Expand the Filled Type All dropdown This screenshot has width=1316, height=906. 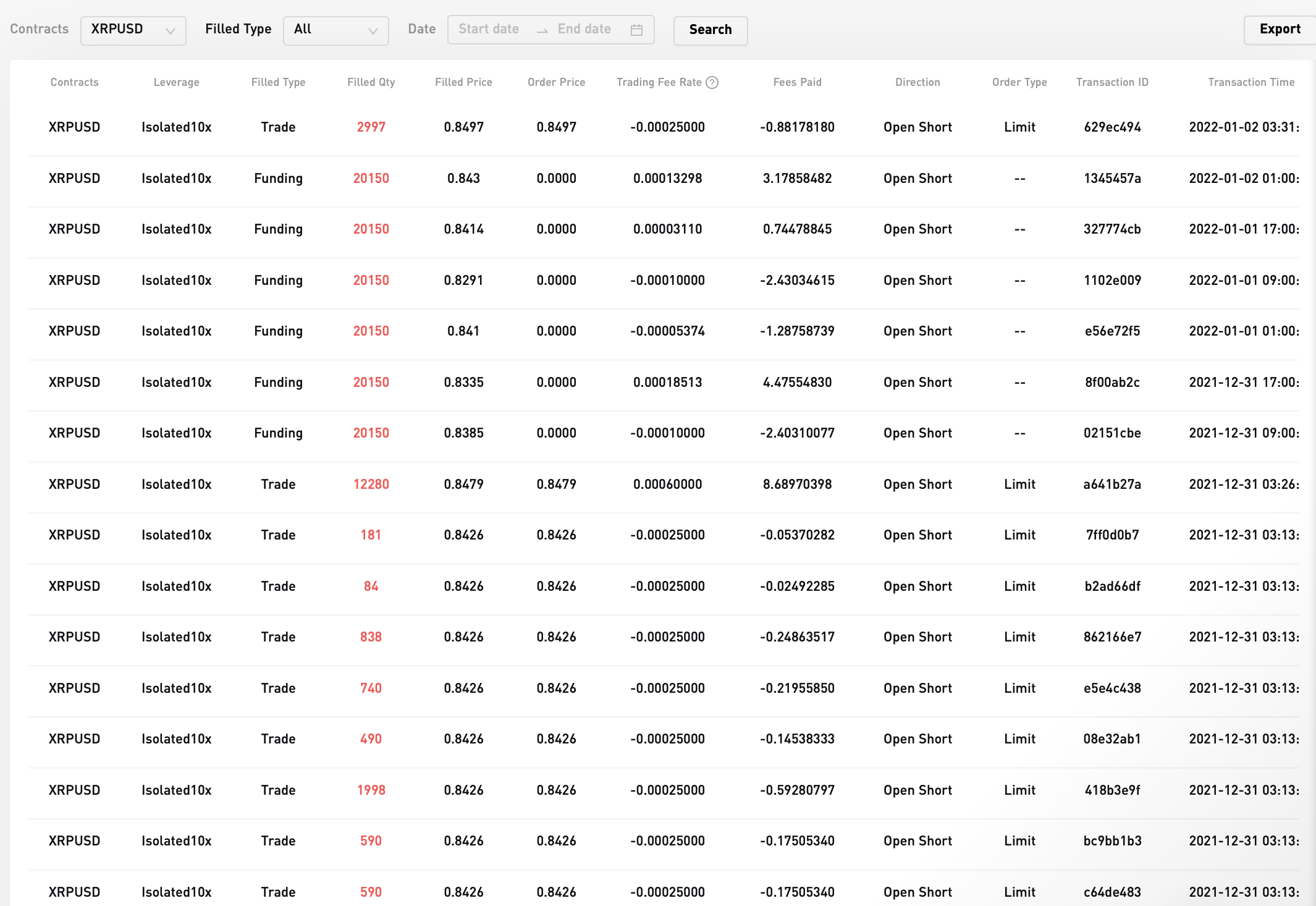coord(335,30)
